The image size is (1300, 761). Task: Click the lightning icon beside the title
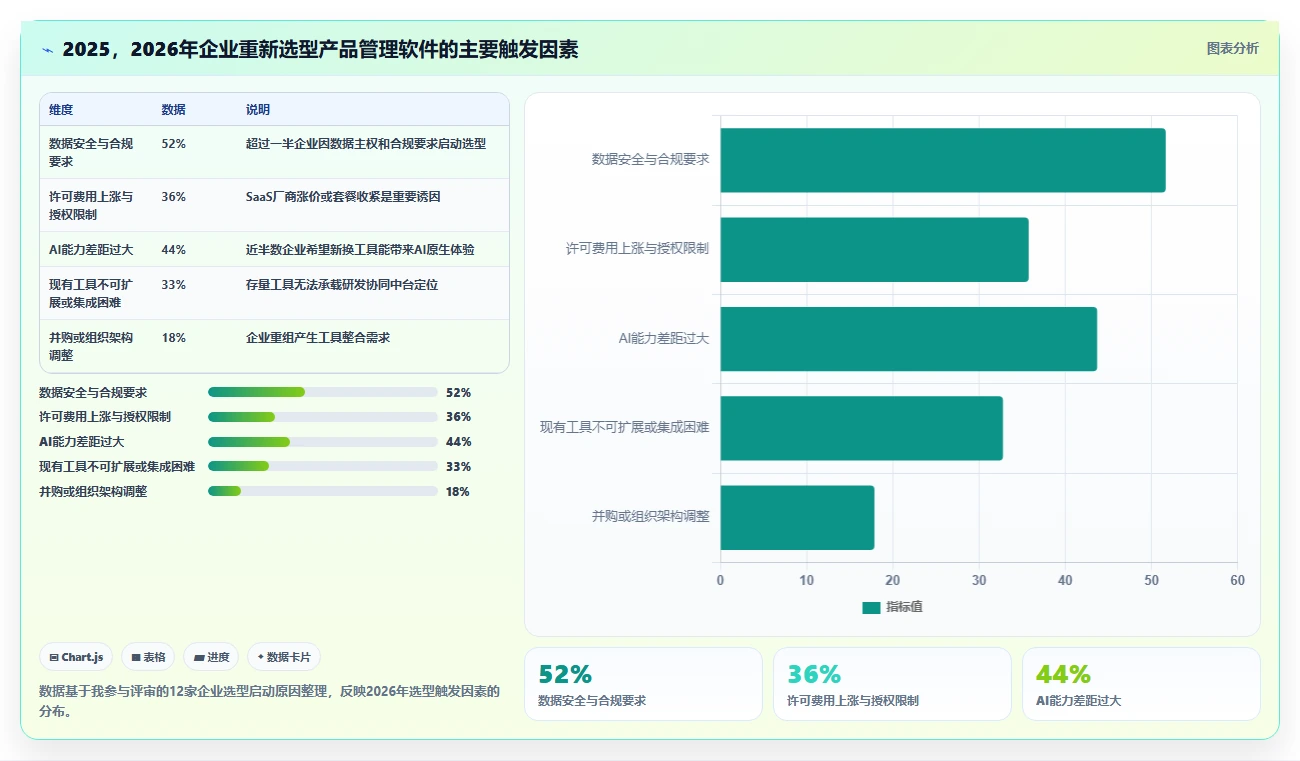click(x=47, y=50)
